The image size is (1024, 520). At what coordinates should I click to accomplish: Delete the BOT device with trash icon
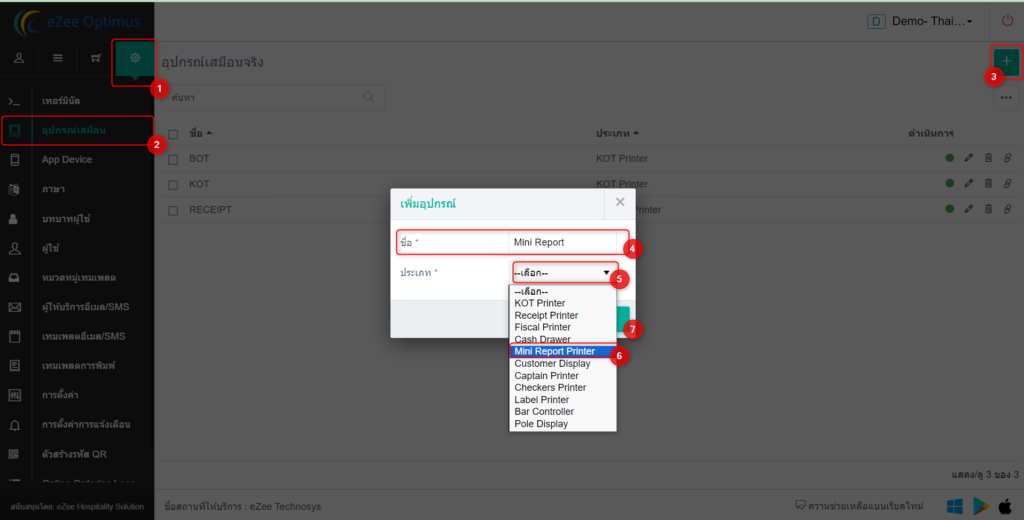click(x=988, y=158)
